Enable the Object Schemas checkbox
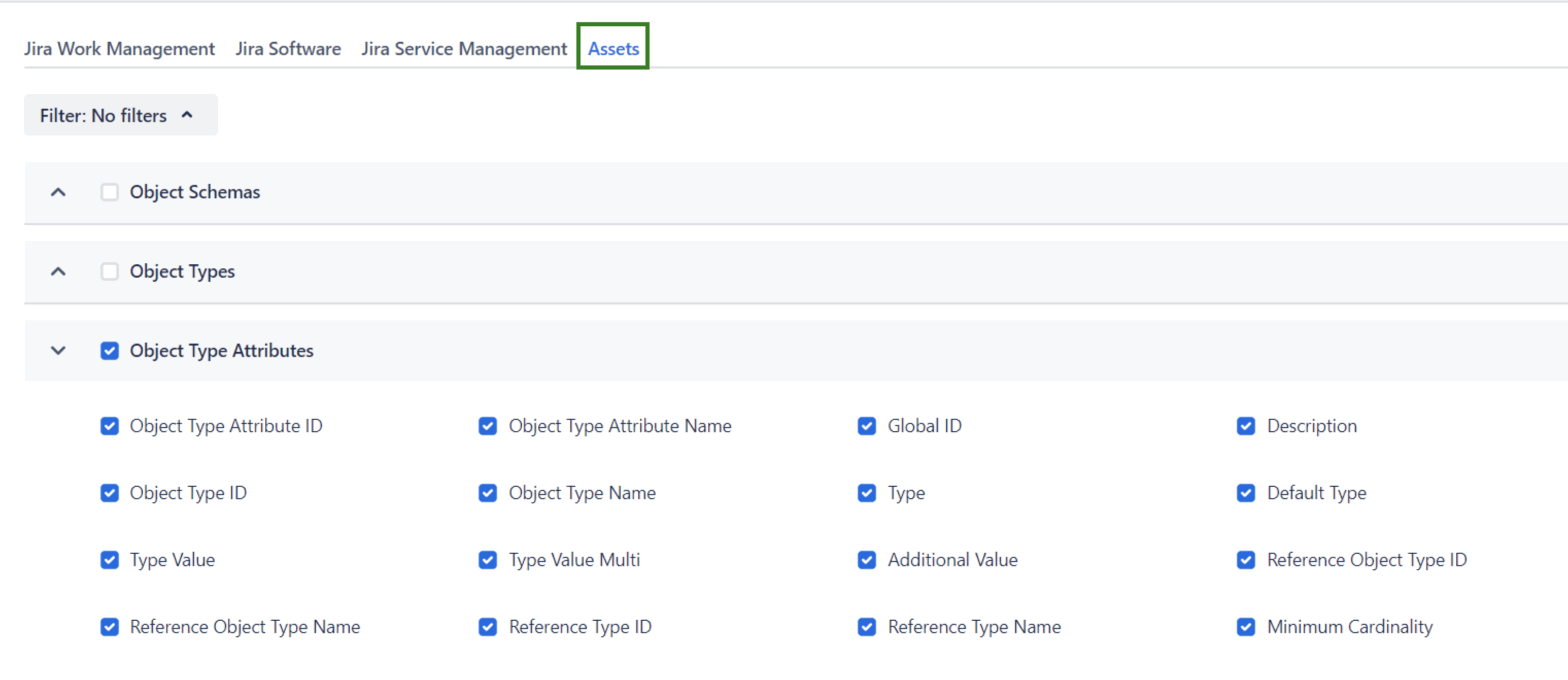This screenshot has width=1568, height=680. click(x=110, y=192)
